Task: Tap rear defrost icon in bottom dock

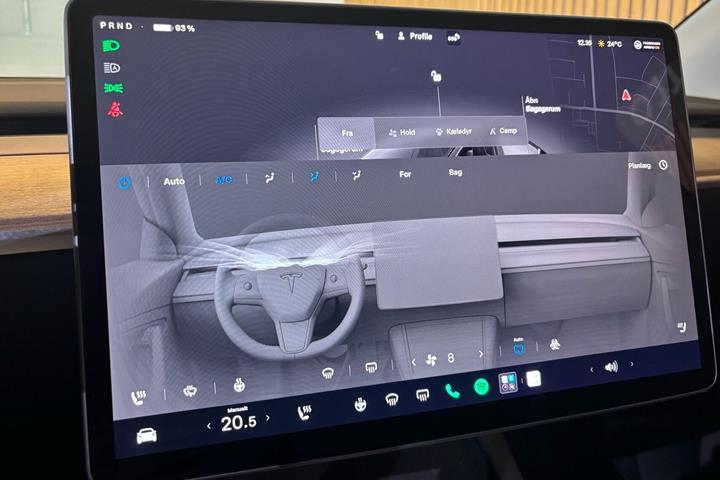Action: coord(422,395)
